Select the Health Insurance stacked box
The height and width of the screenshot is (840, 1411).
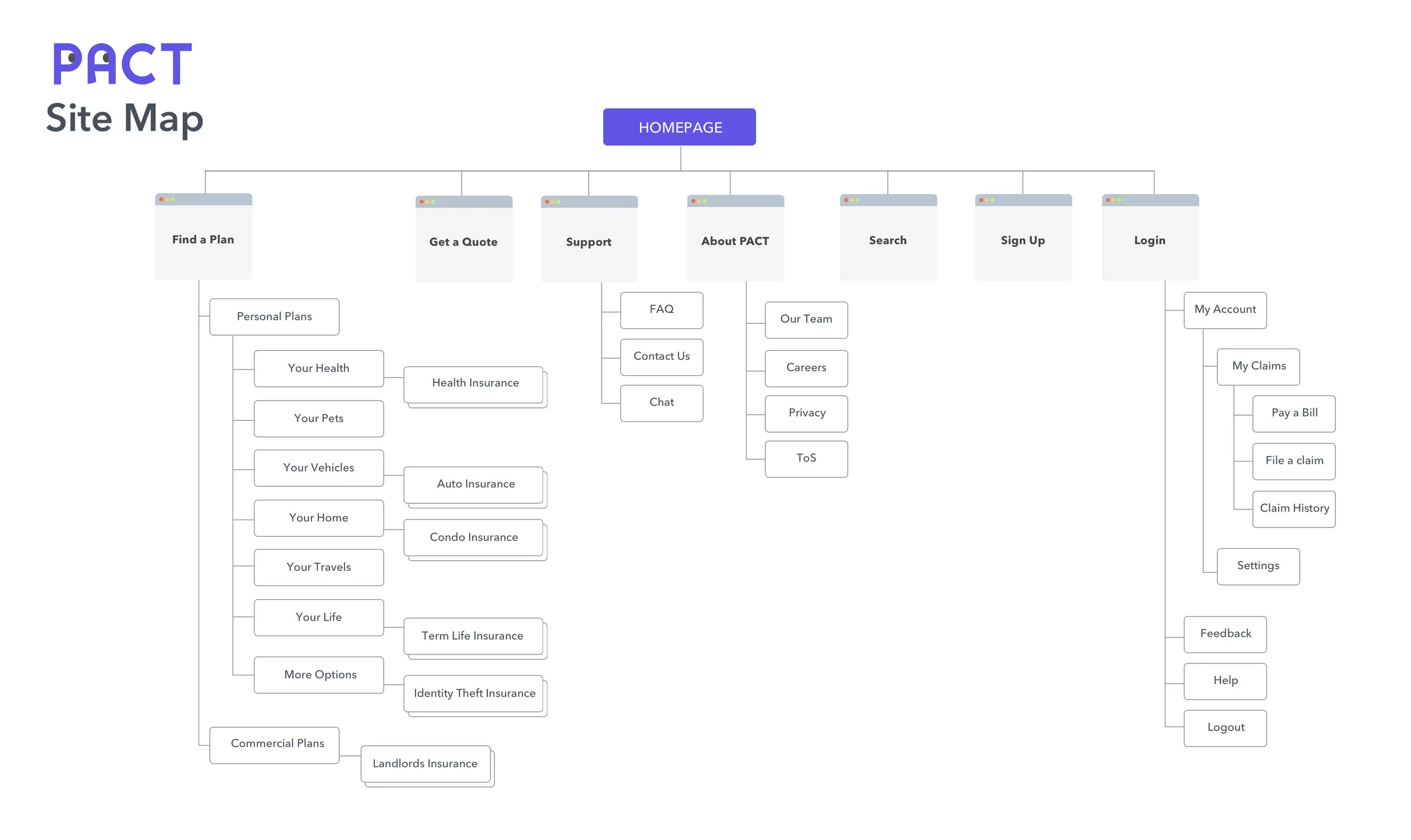coord(475,383)
